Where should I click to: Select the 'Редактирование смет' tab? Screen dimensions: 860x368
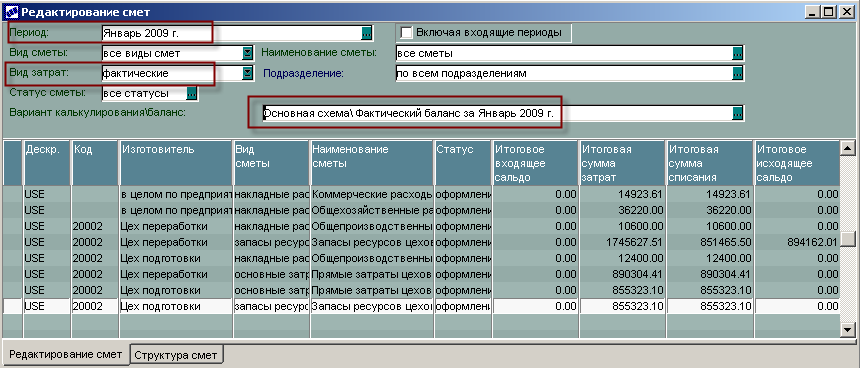pos(66,354)
